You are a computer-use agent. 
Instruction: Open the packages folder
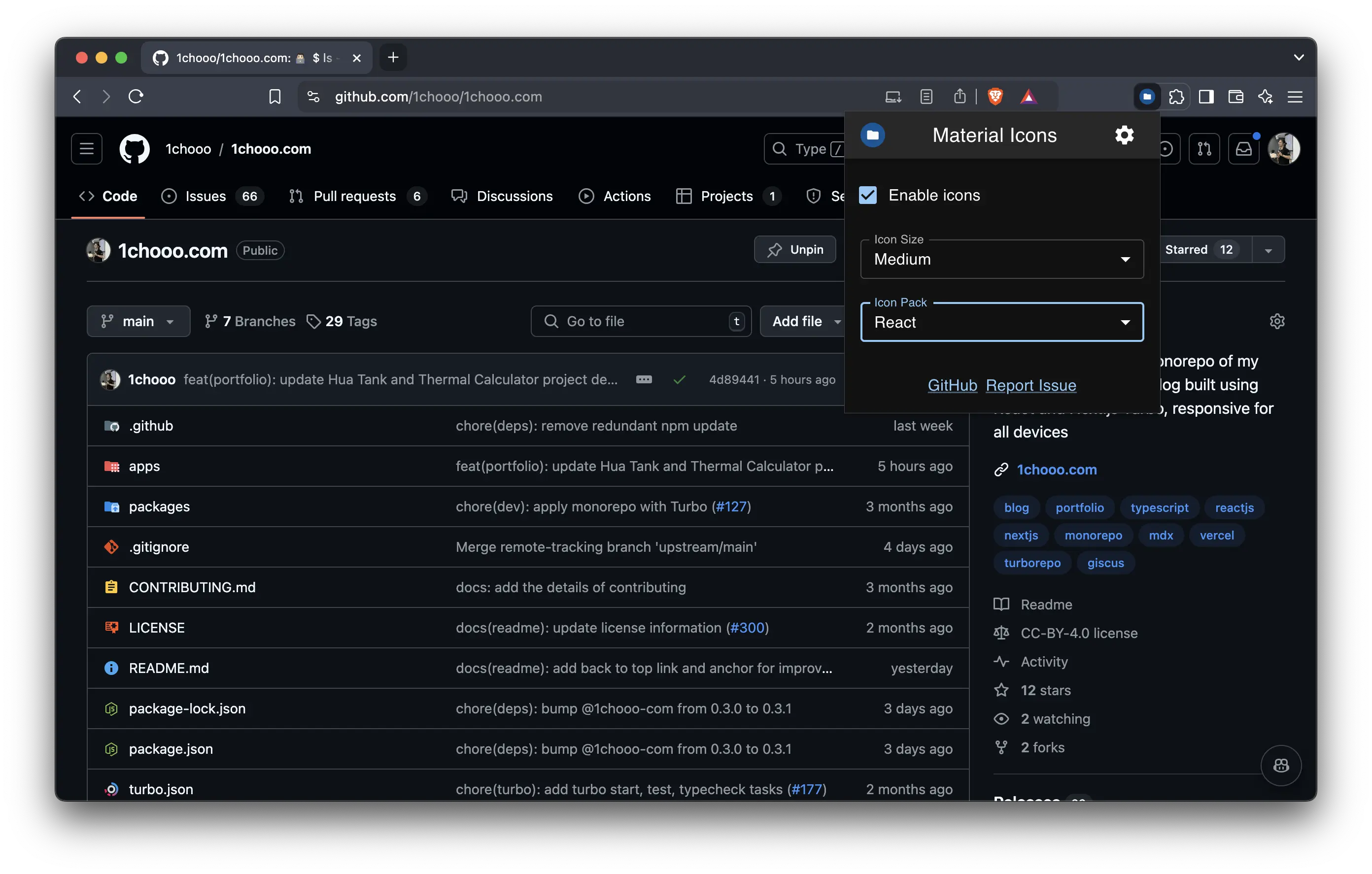pos(159,507)
